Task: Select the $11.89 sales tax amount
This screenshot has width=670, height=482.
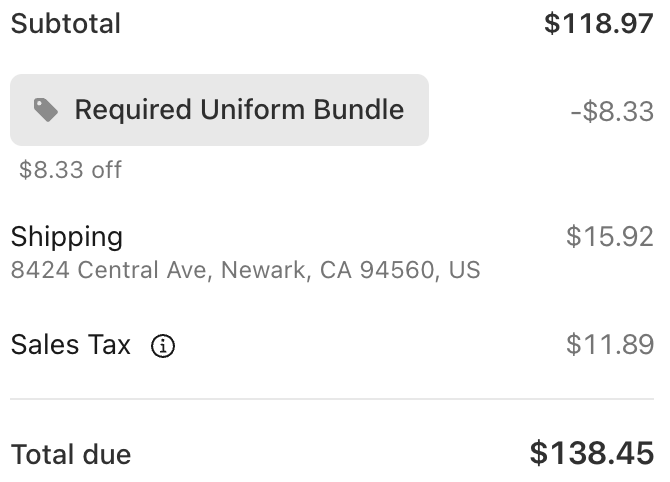Action: tap(609, 345)
